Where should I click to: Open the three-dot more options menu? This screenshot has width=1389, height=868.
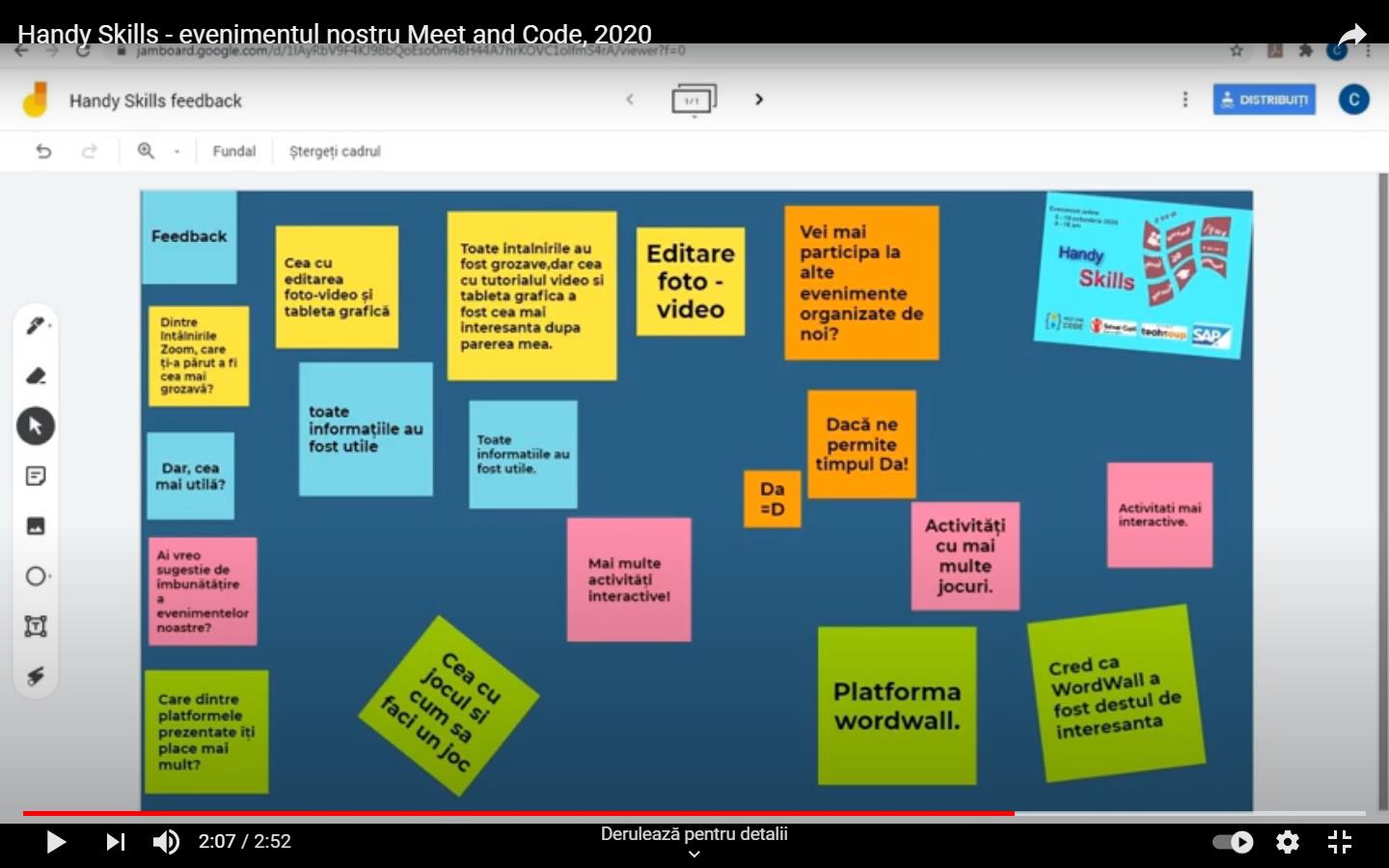tap(1185, 99)
